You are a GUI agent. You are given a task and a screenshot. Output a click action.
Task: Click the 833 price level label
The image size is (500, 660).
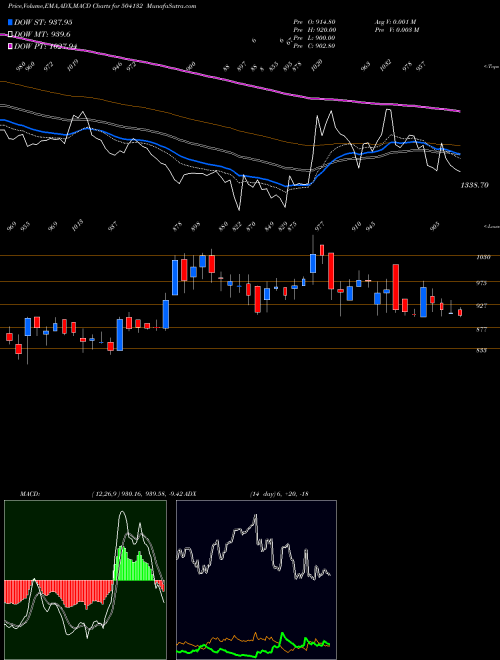pyautogui.click(x=481, y=350)
